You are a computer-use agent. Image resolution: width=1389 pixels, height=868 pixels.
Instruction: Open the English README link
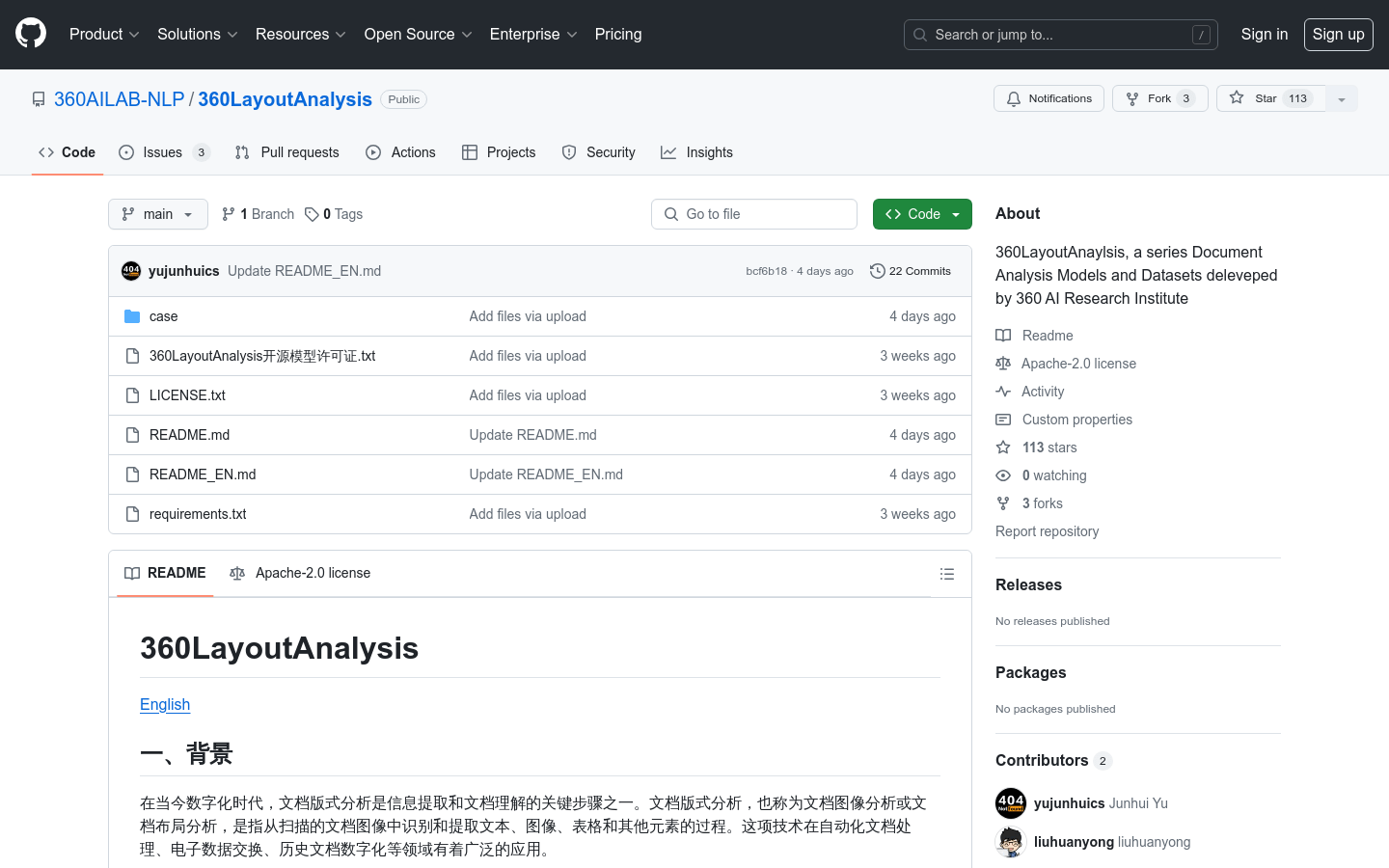165,704
